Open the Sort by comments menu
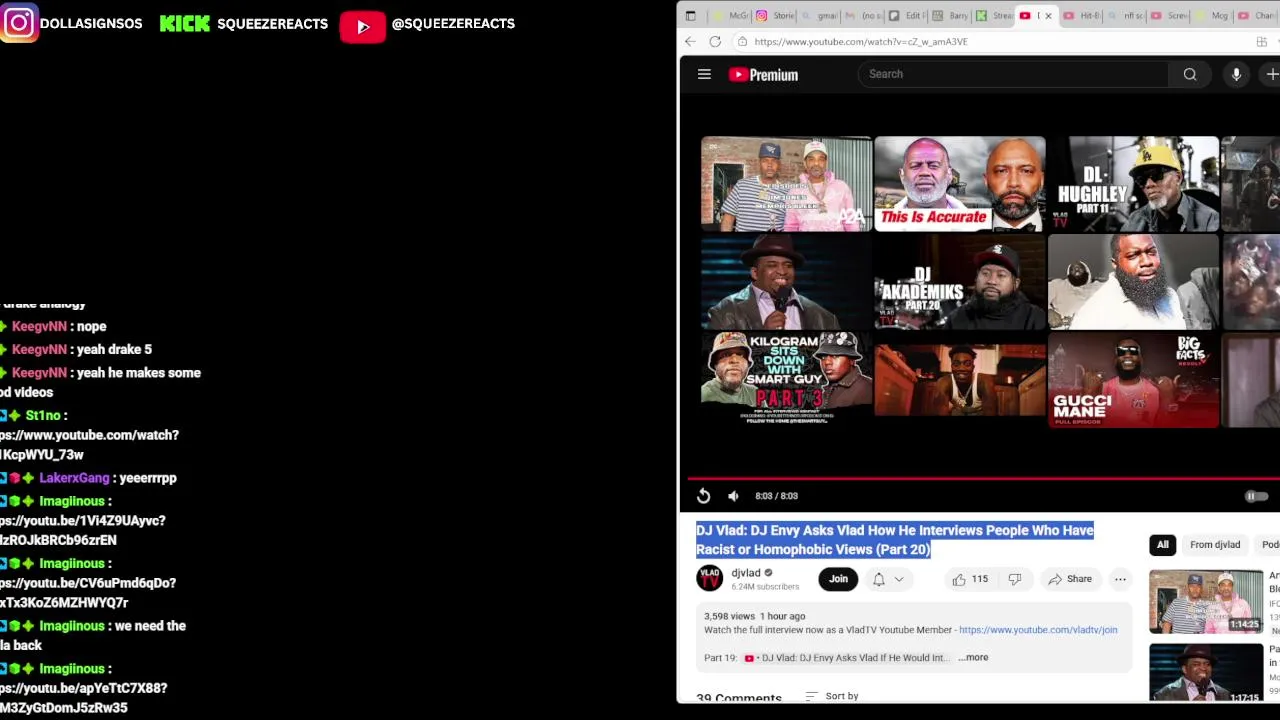Image resolution: width=1280 pixels, height=720 pixels. [x=832, y=696]
